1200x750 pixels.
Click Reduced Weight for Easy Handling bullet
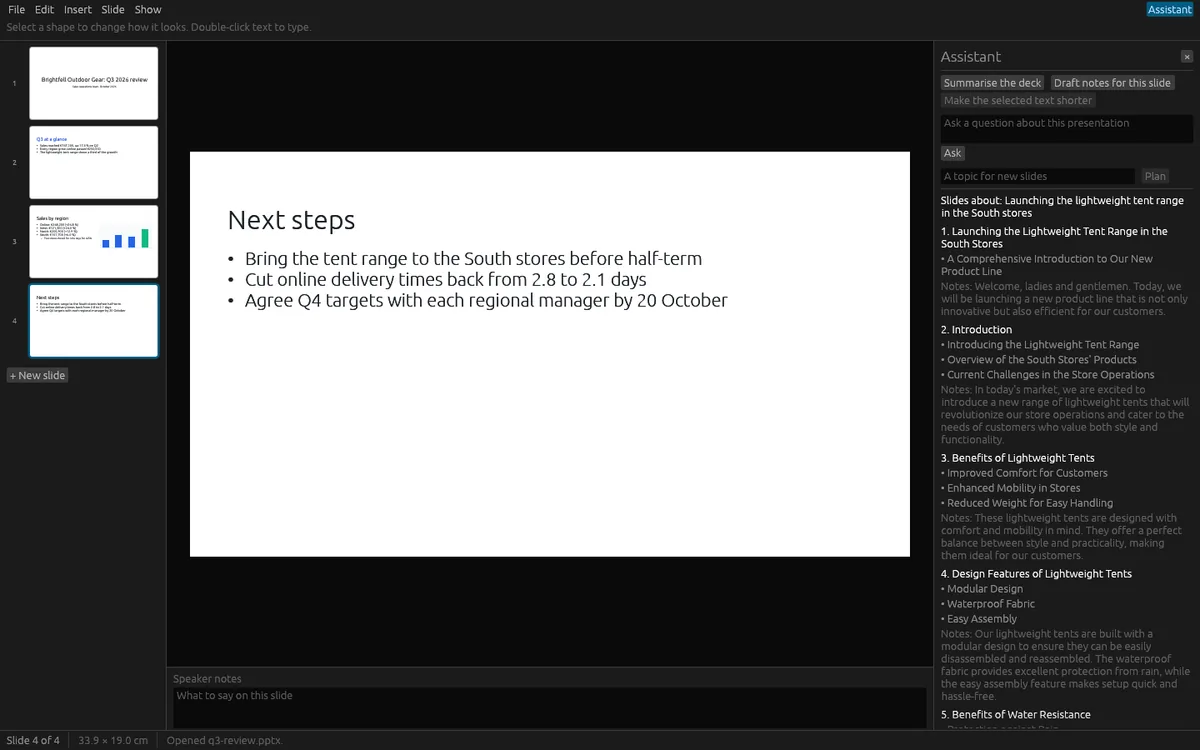[x=1027, y=503]
